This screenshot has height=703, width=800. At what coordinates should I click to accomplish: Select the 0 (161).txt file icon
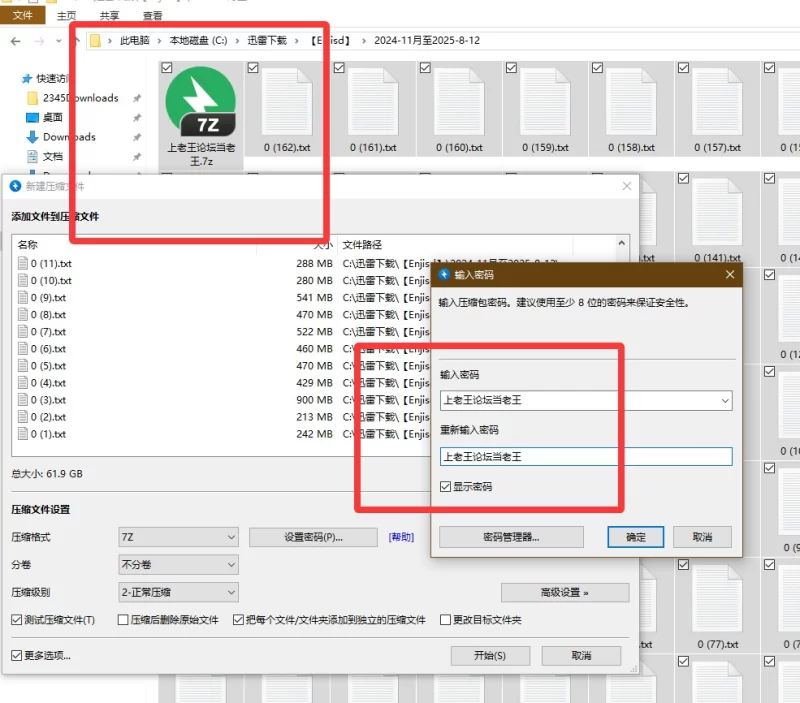point(373,102)
